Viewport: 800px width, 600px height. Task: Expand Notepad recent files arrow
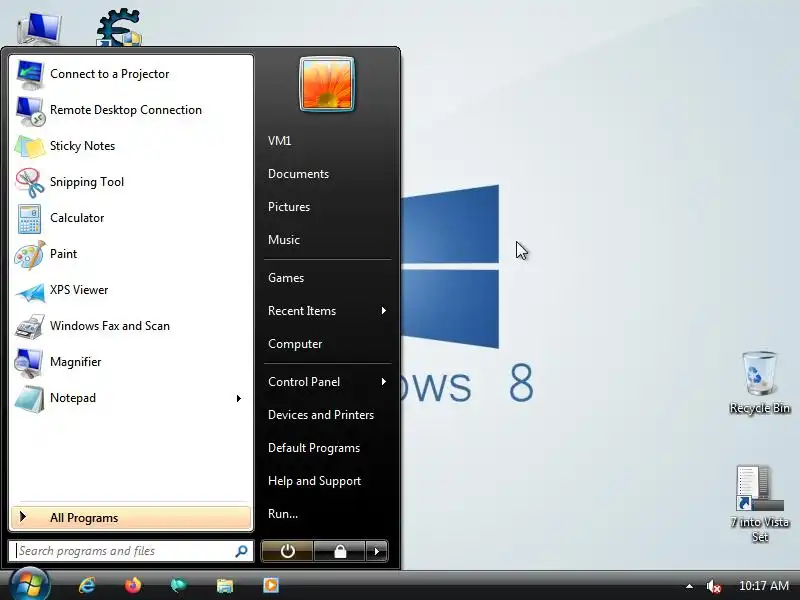[238, 398]
